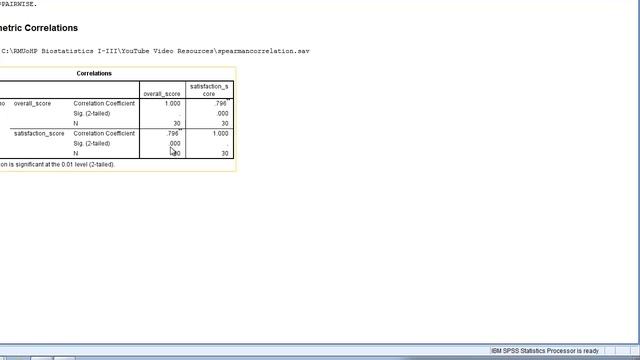Image resolution: width=640 pixels, height=360 pixels.
Task: Click the 'metric Correlations' section heading
Action: click(39, 28)
